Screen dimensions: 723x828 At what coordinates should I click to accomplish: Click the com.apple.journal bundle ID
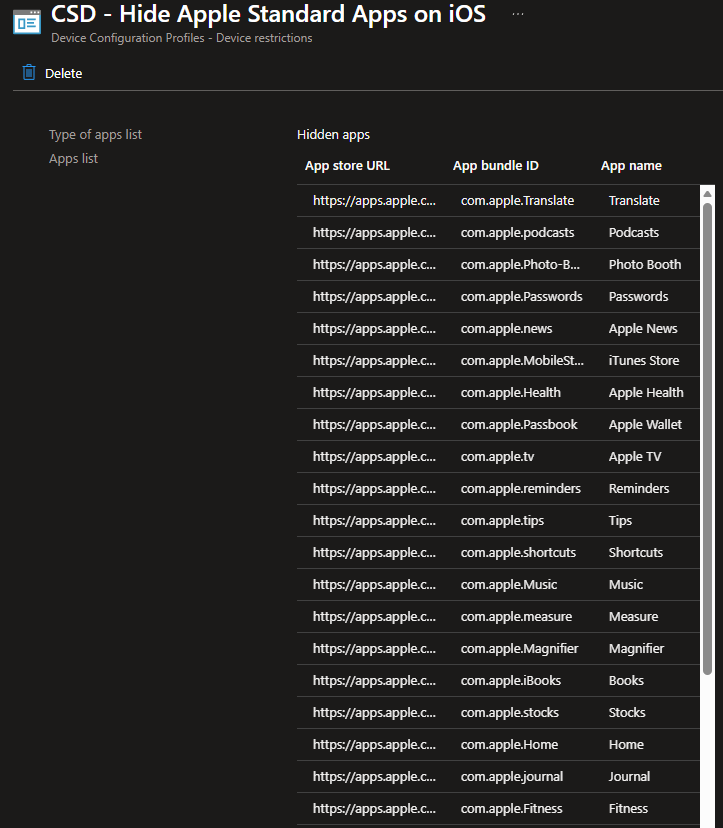click(x=512, y=777)
